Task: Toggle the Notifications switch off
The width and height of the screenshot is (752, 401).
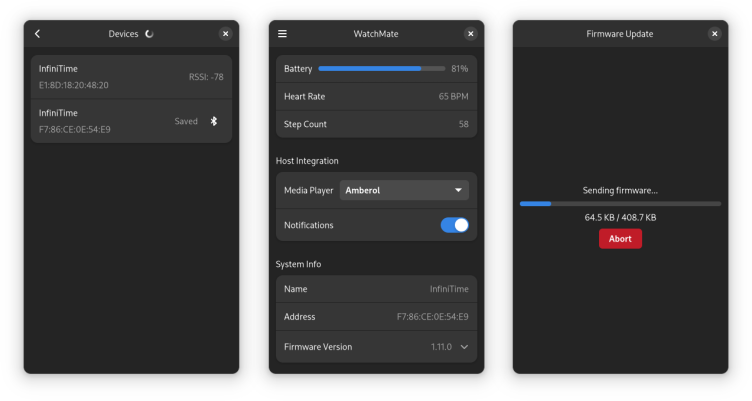Action: click(x=454, y=225)
